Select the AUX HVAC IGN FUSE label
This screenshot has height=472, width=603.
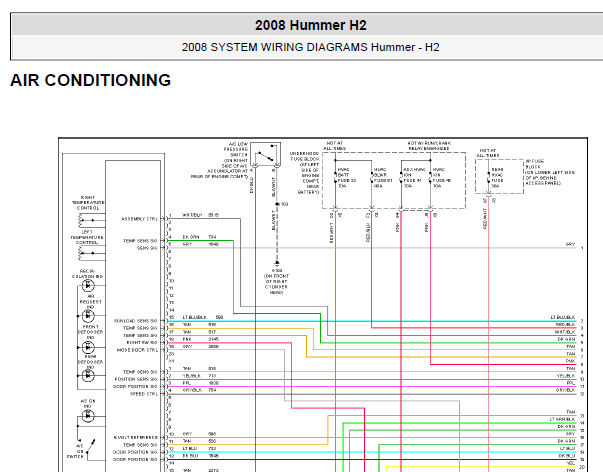[x=415, y=178]
